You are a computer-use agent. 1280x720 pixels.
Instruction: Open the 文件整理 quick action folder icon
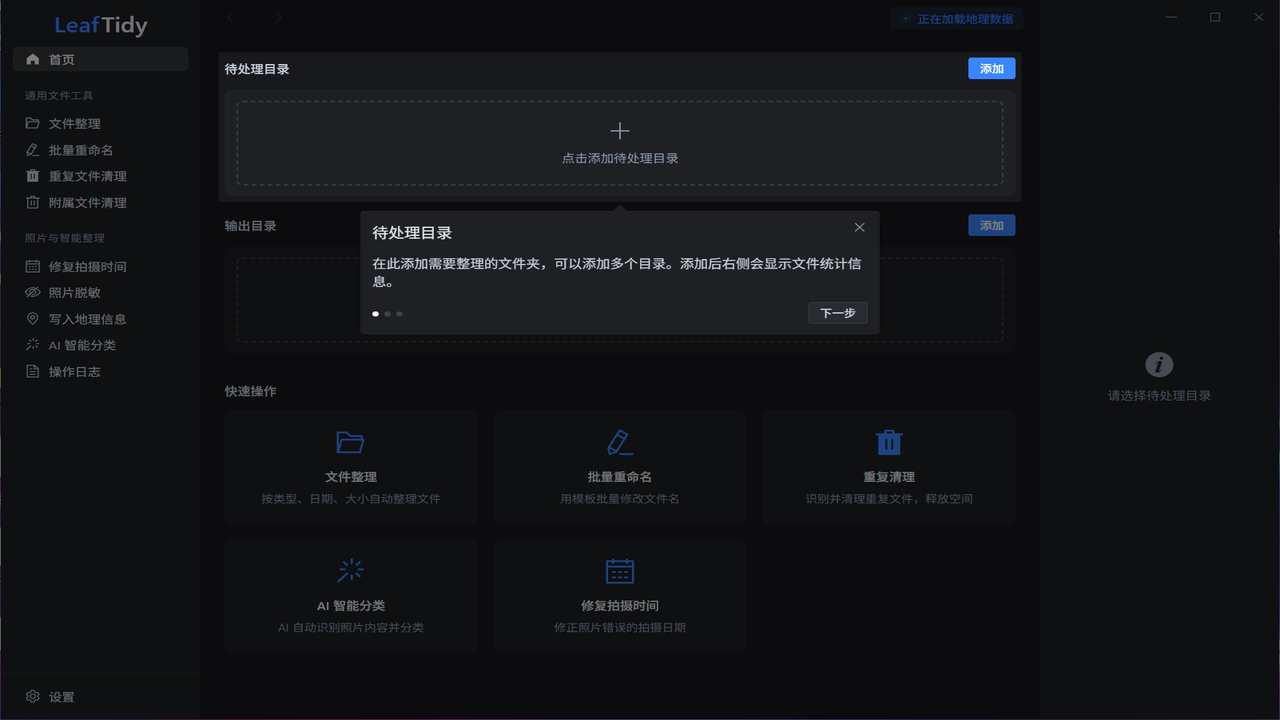(350, 442)
